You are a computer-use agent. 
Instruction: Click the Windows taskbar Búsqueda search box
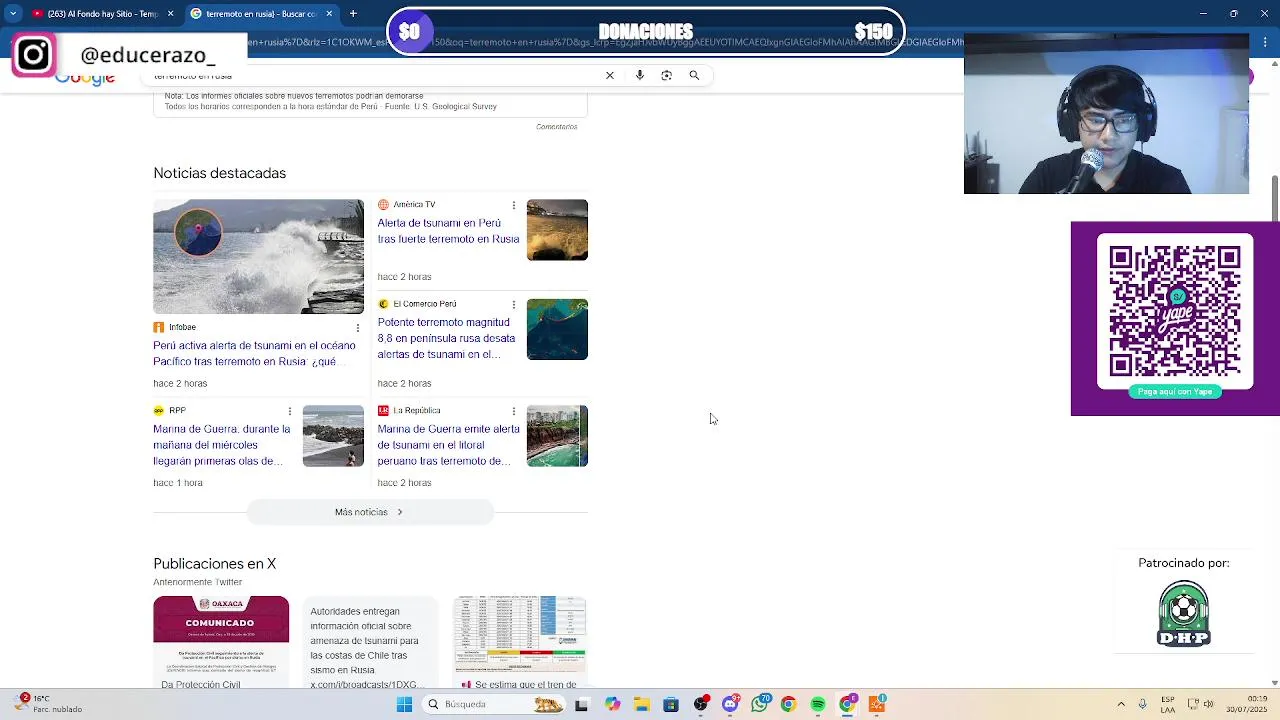pos(494,704)
